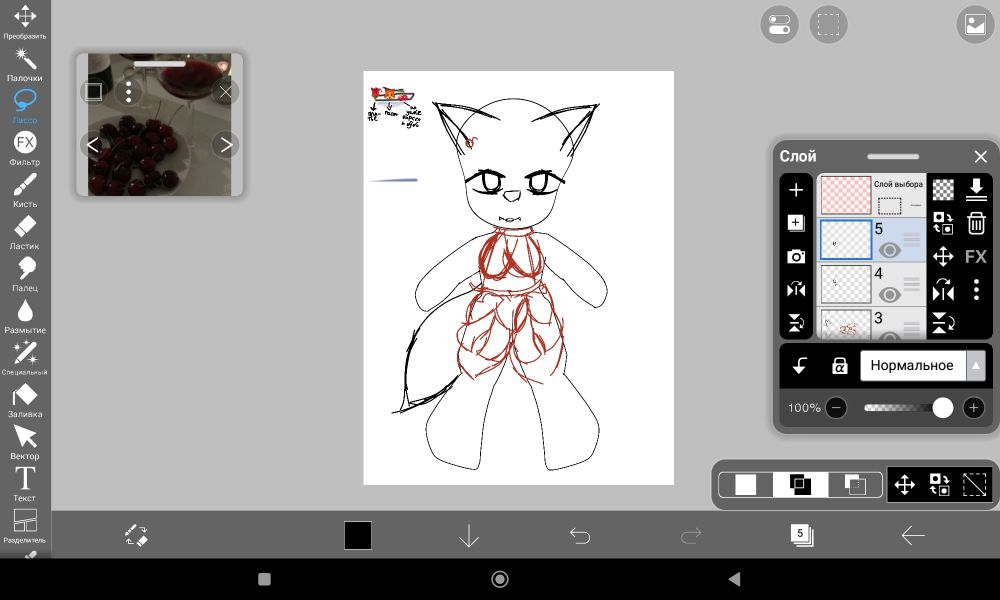The width and height of the screenshot is (1000, 600).
Task: Show next reference image
Action: tap(226, 145)
